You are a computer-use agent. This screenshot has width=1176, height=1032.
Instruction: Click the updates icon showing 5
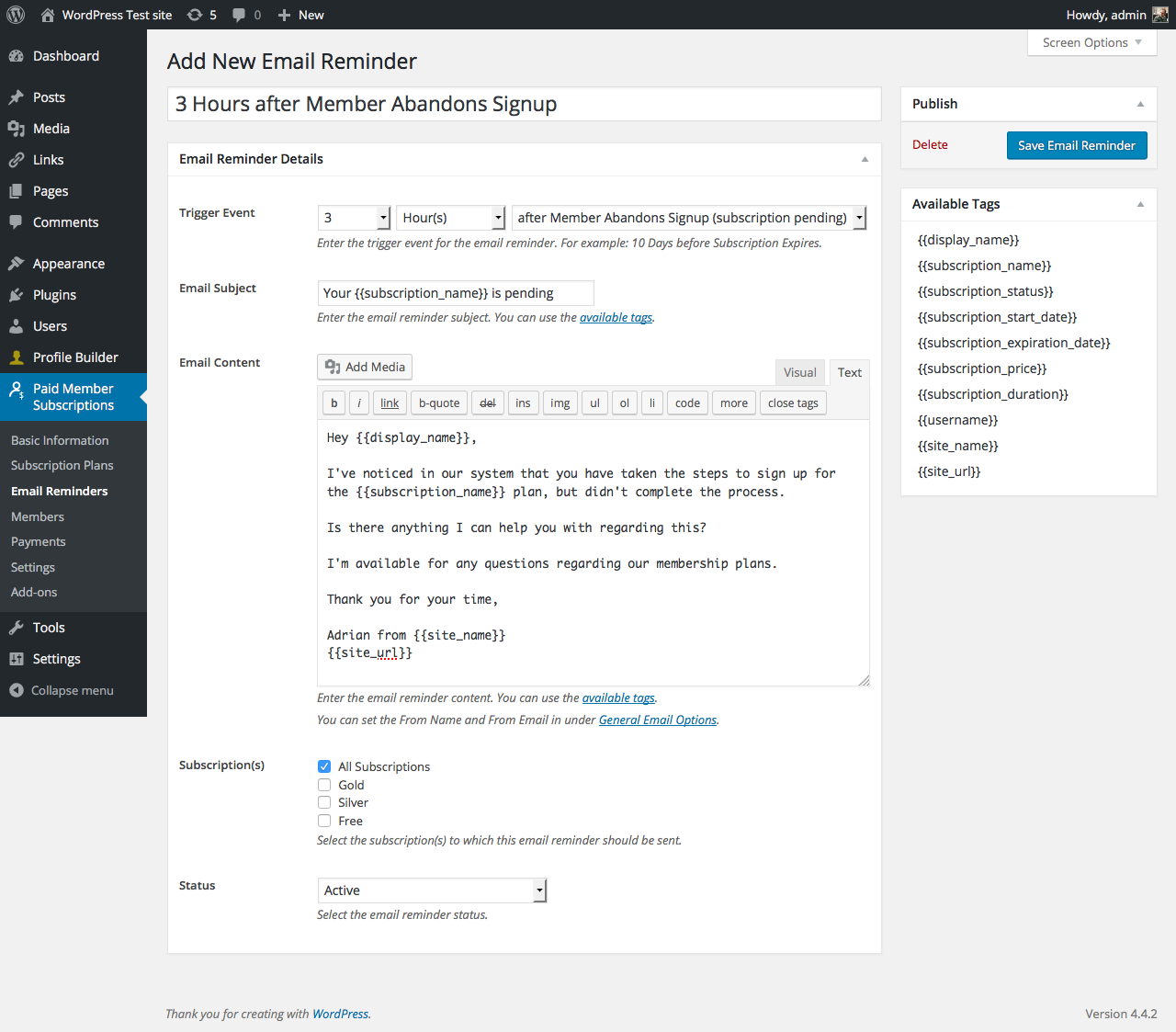[x=195, y=15]
